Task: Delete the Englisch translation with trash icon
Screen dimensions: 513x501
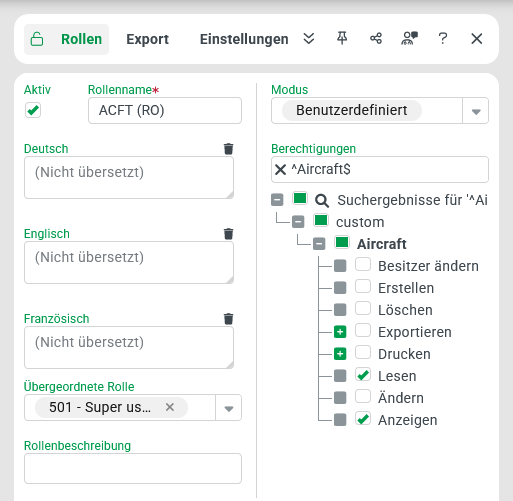Action: tap(229, 234)
